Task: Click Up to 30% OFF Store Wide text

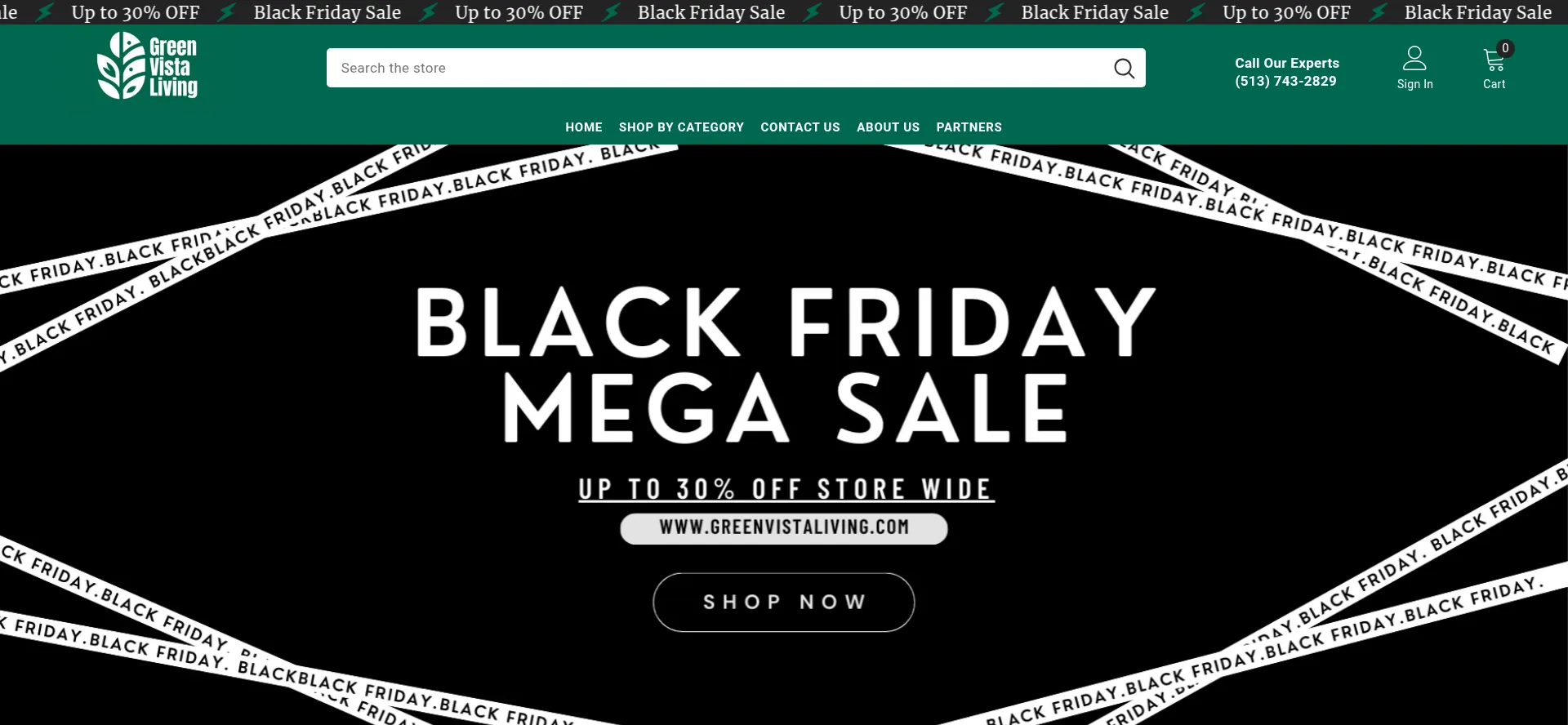Action: (786, 489)
